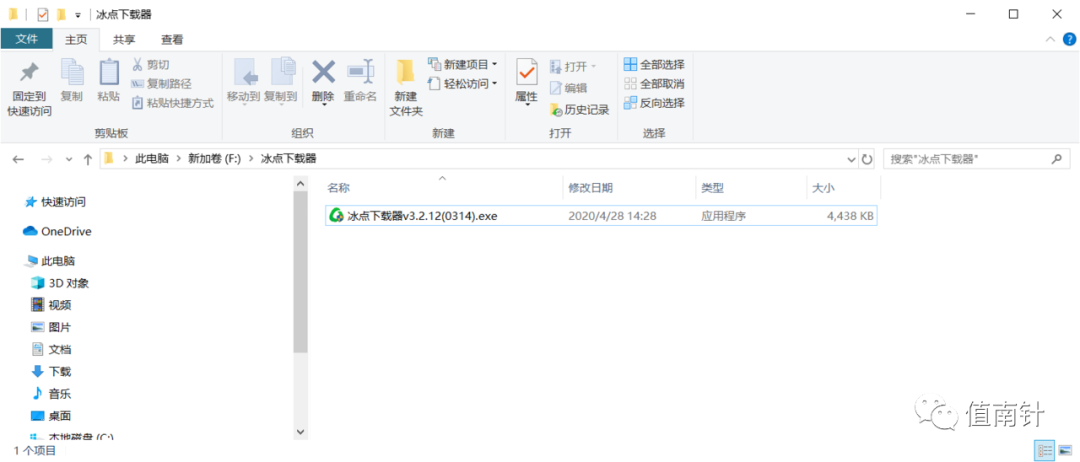Switch to the Share tab
This screenshot has width=1080, height=462.
coord(124,40)
